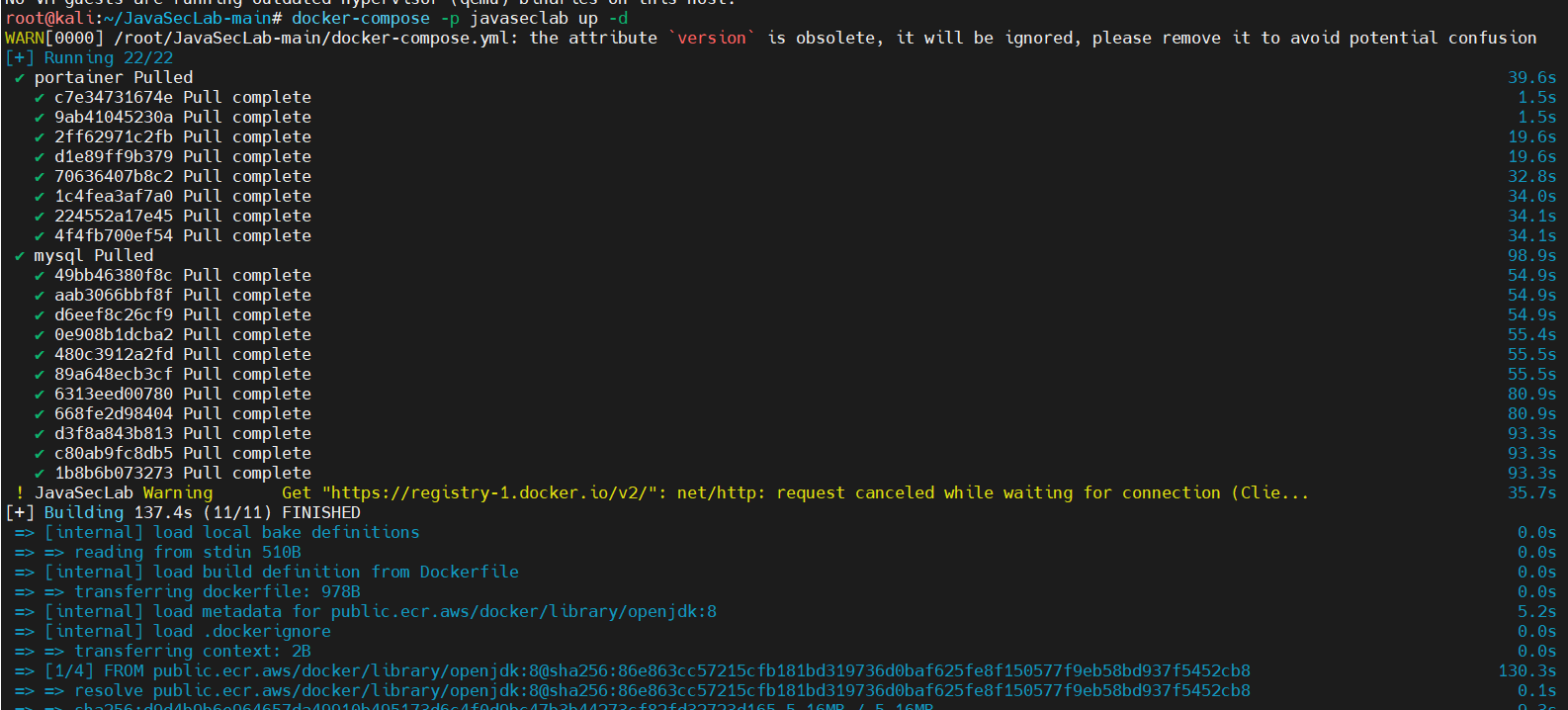The width and height of the screenshot is (1568, 710).
Task: Click the version attribute word in warning
Action: tap(712, 38)
